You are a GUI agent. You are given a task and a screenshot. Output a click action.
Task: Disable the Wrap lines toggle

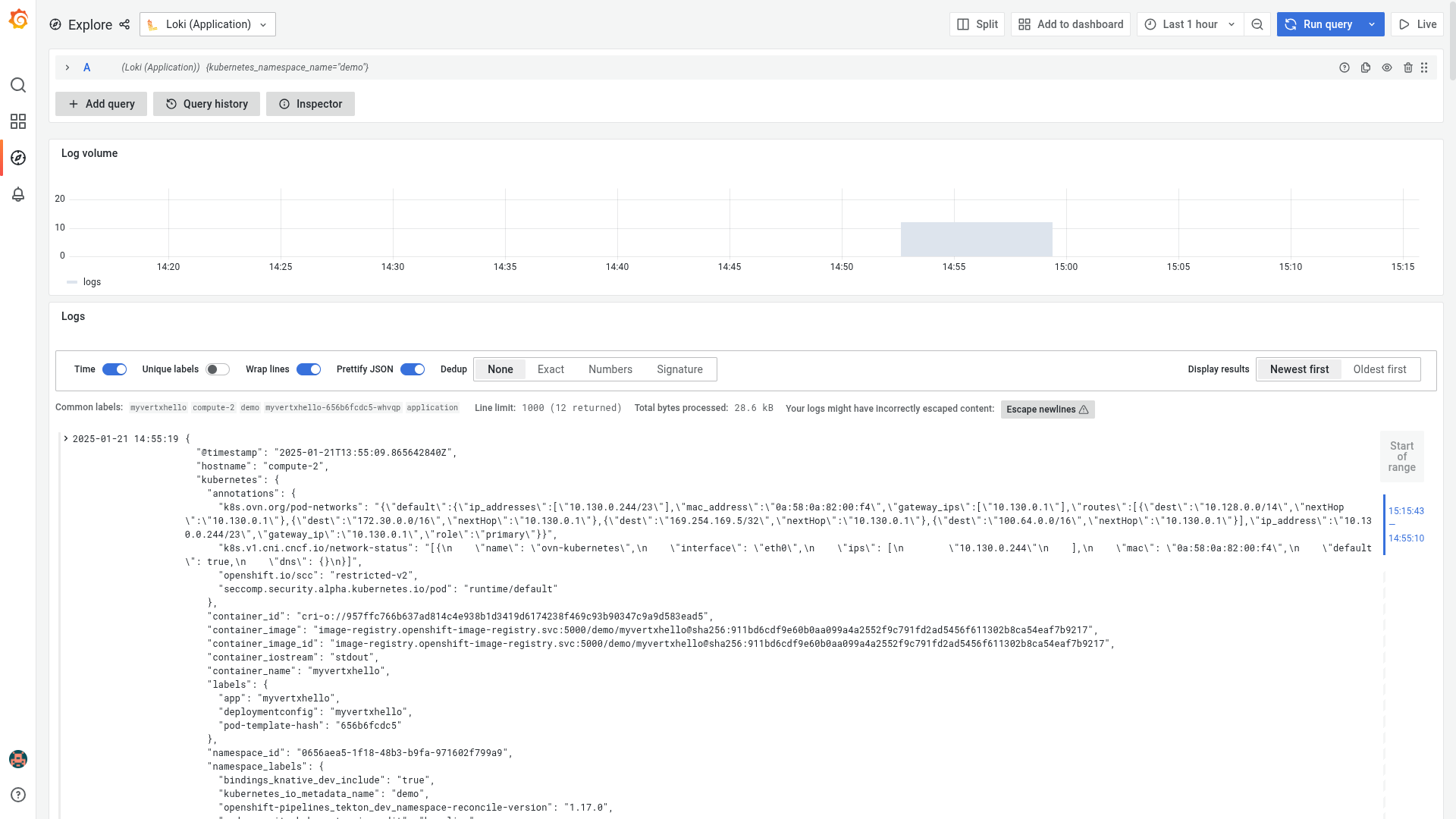(309, 369)
